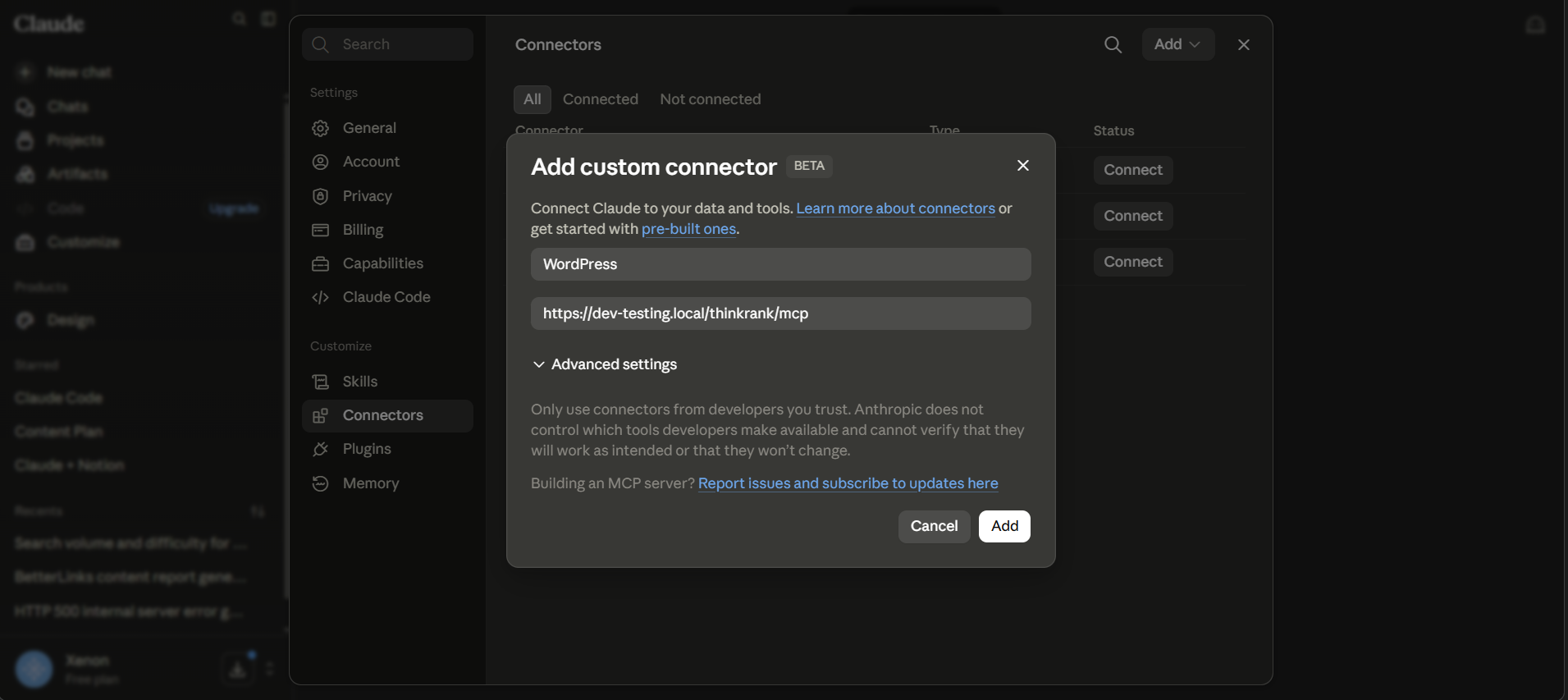
Task: Open Memory settings via its icon
Action: coord(321,484)
